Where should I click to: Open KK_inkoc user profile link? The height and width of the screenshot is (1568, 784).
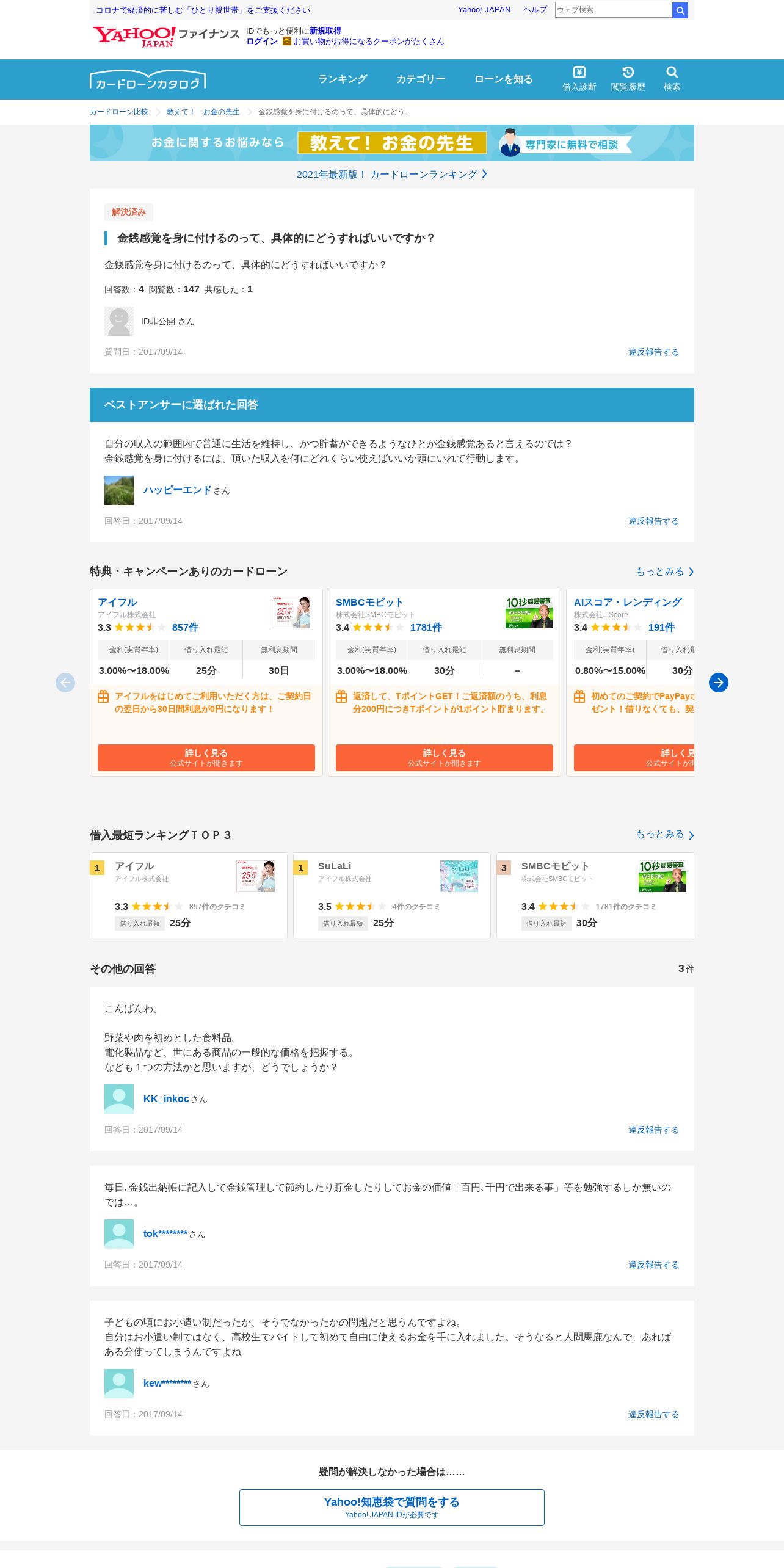tap(166, 1099)
